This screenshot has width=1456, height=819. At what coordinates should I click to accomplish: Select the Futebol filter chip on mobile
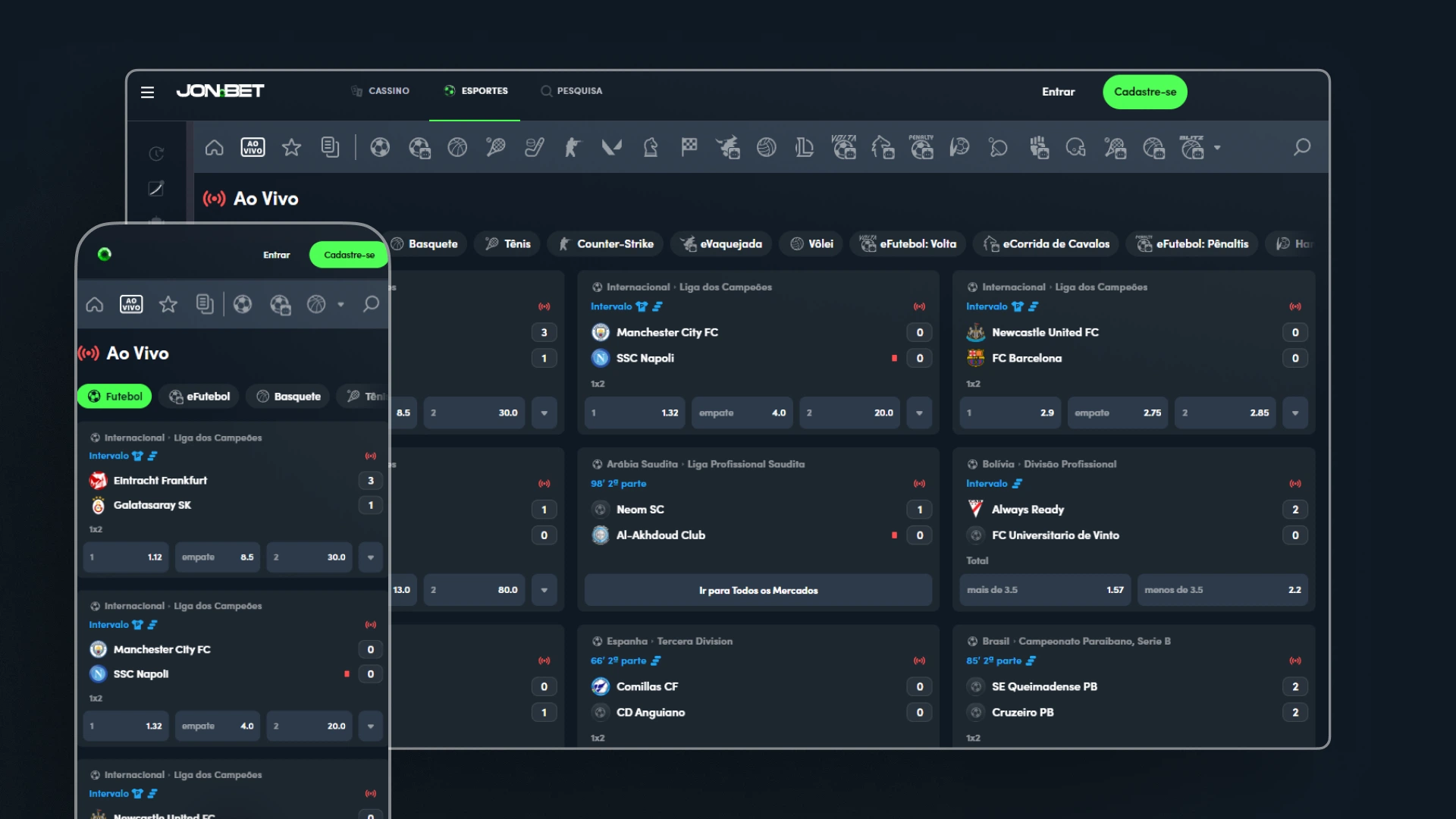115,397
